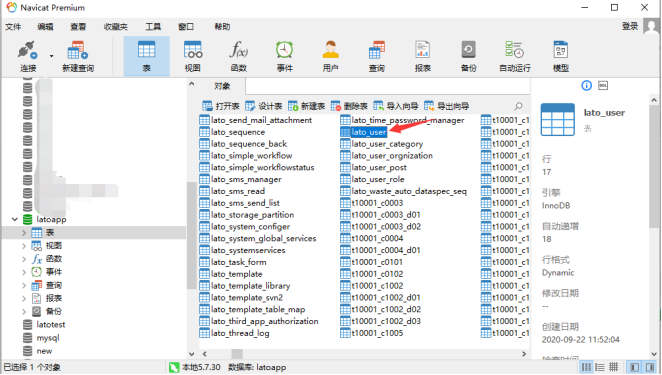Screen dimensions: 662x375
Task: Open the Help (帮助) menu
Action: pos(222,27)
